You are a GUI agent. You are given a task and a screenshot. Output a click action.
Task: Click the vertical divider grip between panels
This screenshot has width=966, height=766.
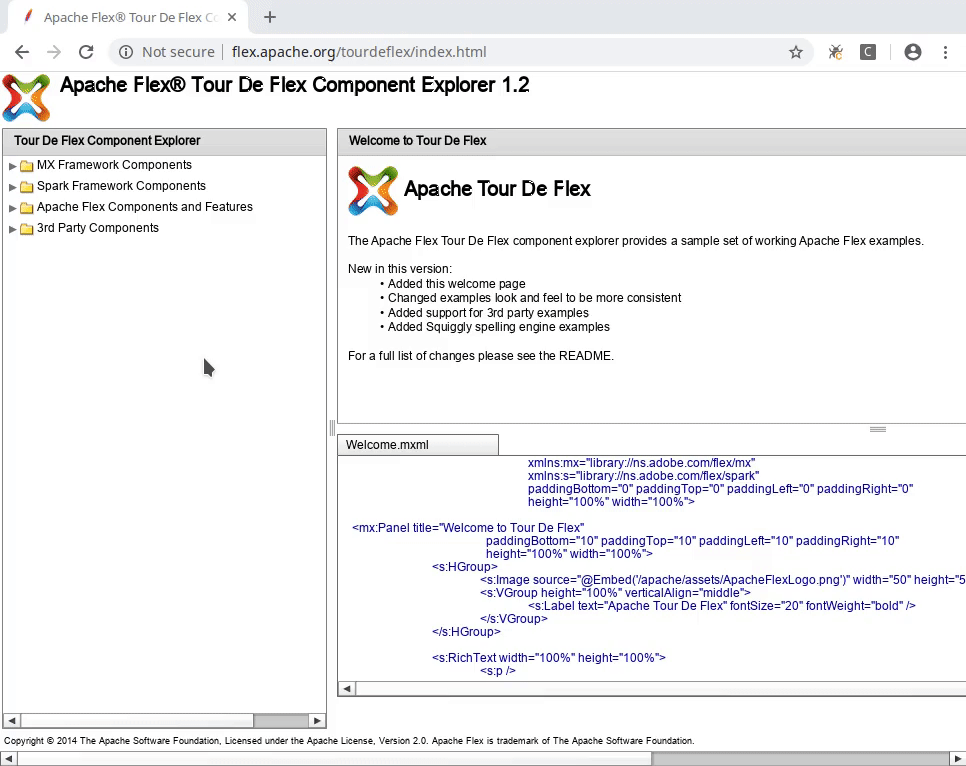click(x=332, y=428)
